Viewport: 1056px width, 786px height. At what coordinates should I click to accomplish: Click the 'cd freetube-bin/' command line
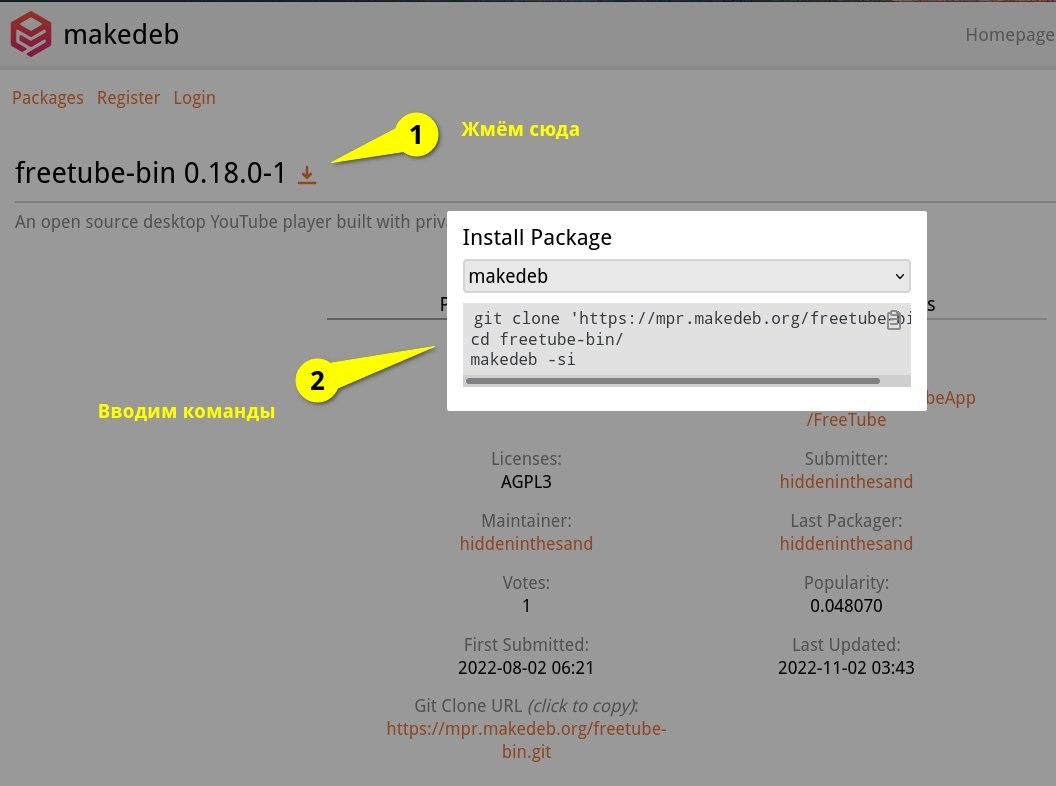click(547, 339)
